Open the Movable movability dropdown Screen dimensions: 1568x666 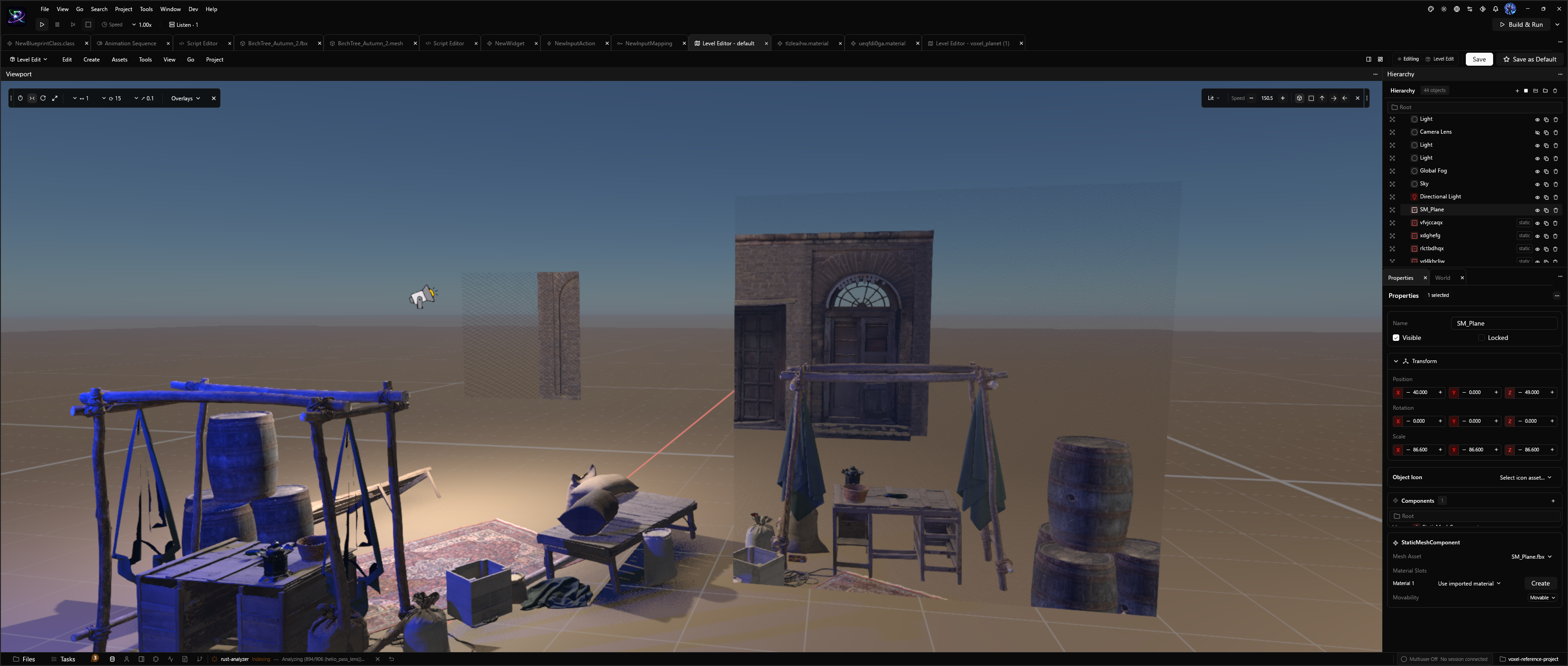1542,598
